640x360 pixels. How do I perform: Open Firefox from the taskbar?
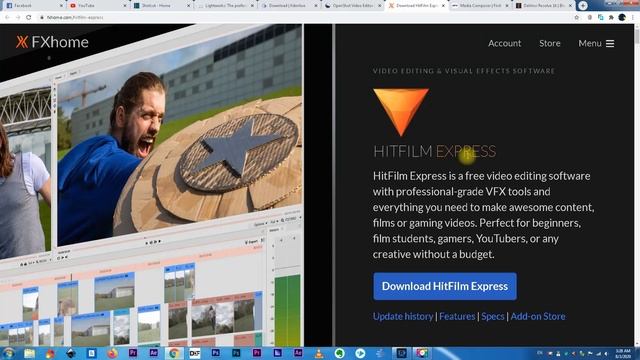[x=112, y=353]
